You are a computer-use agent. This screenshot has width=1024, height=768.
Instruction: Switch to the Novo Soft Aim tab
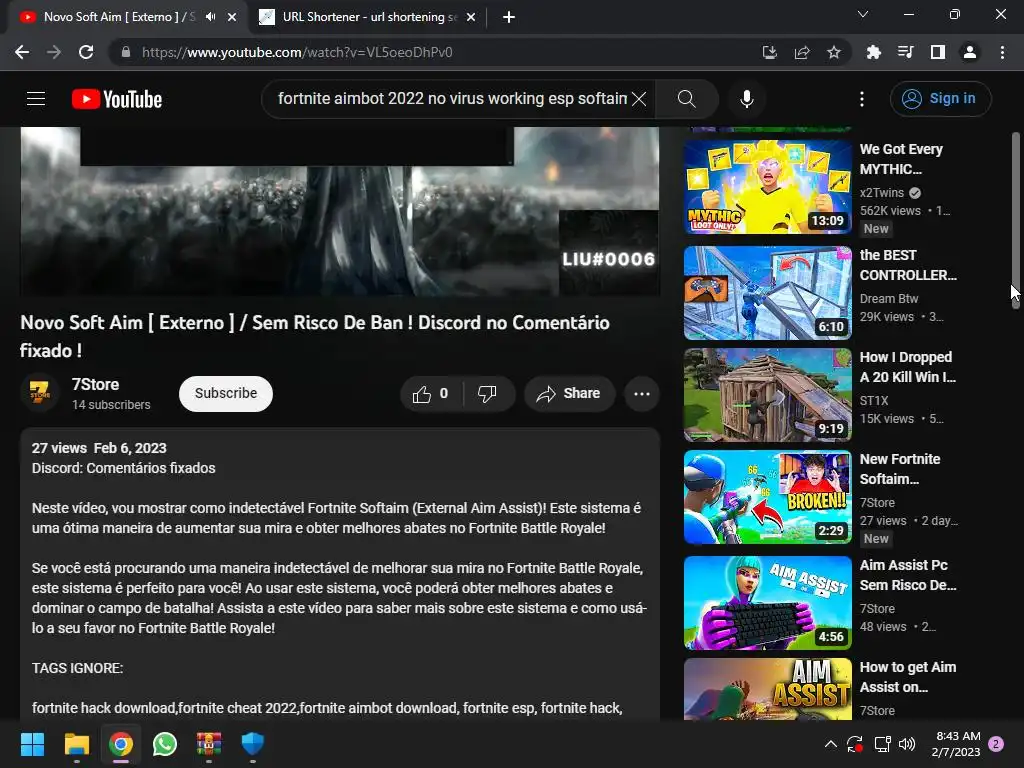tap(118, 17)
